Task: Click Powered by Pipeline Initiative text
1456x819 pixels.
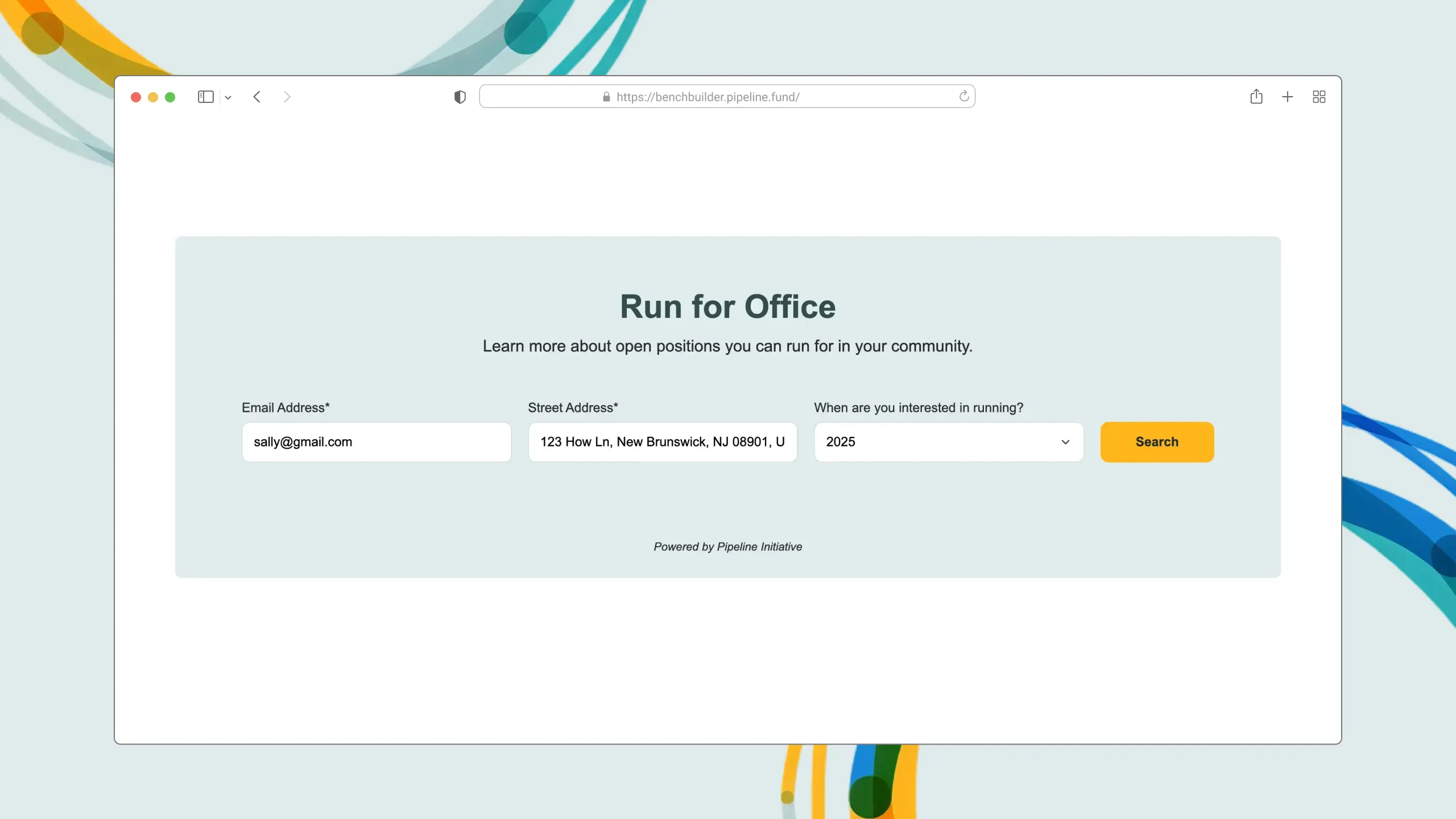Action: point(727,547)
